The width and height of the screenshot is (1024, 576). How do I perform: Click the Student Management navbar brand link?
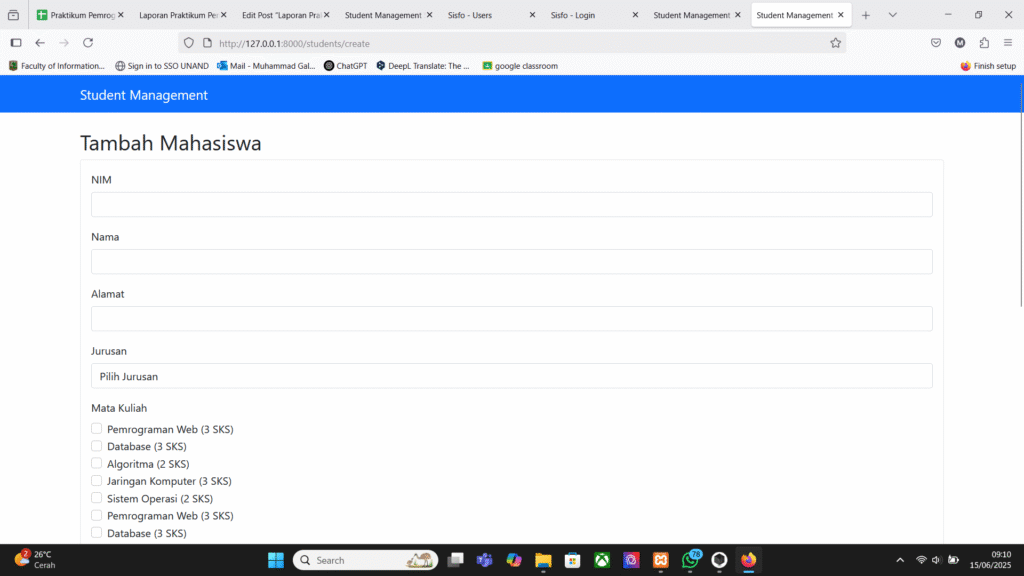pyautogui.click(x=144, y=95)
